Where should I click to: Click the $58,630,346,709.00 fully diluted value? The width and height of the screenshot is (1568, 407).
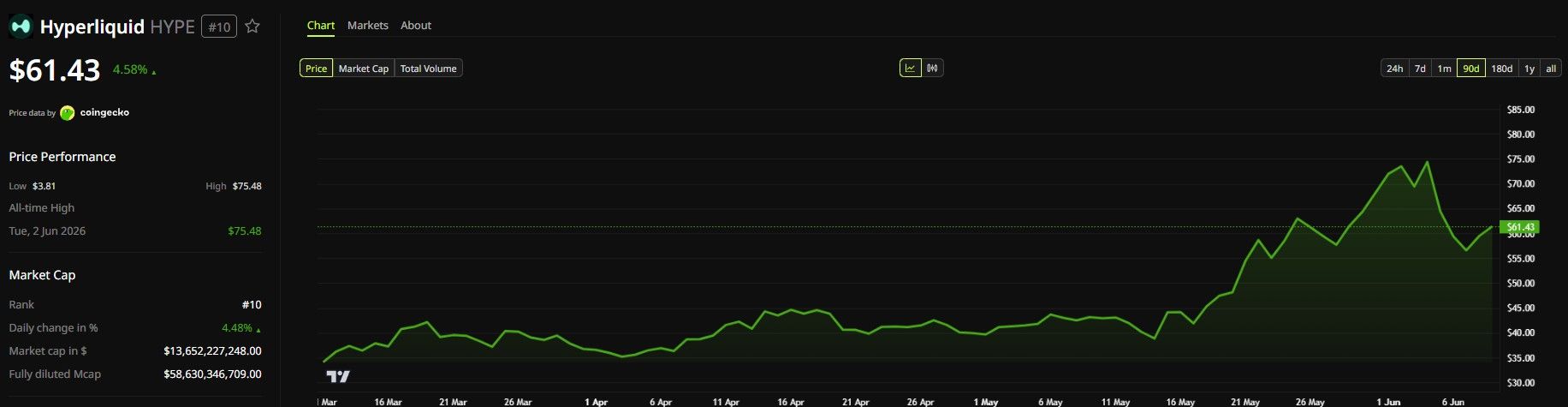tap(212, 374)
